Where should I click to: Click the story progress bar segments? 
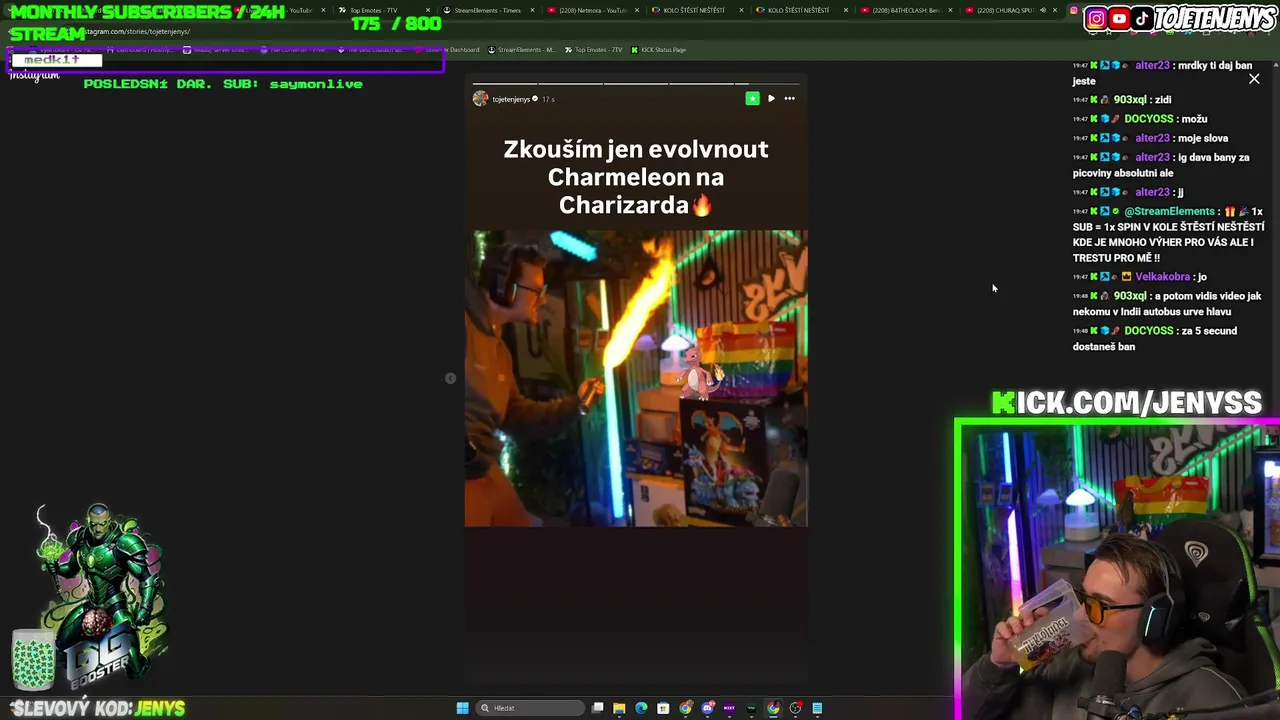coord(636,84)
